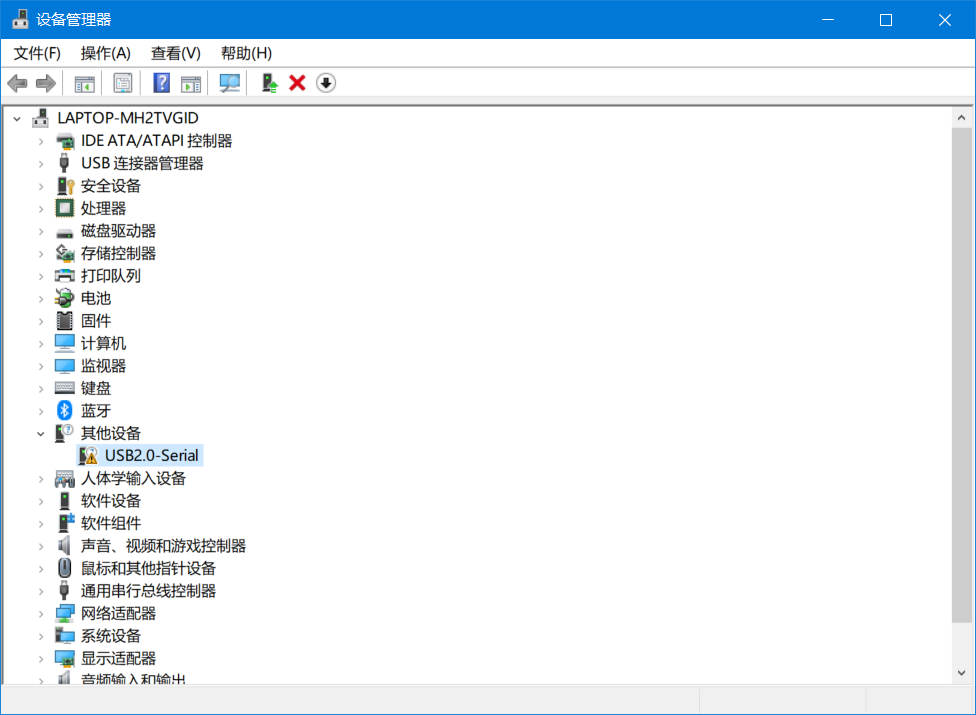Screen dimensions: 976x715
Task: Click the 打印队列 printer icon
Action: coord(65,276)
